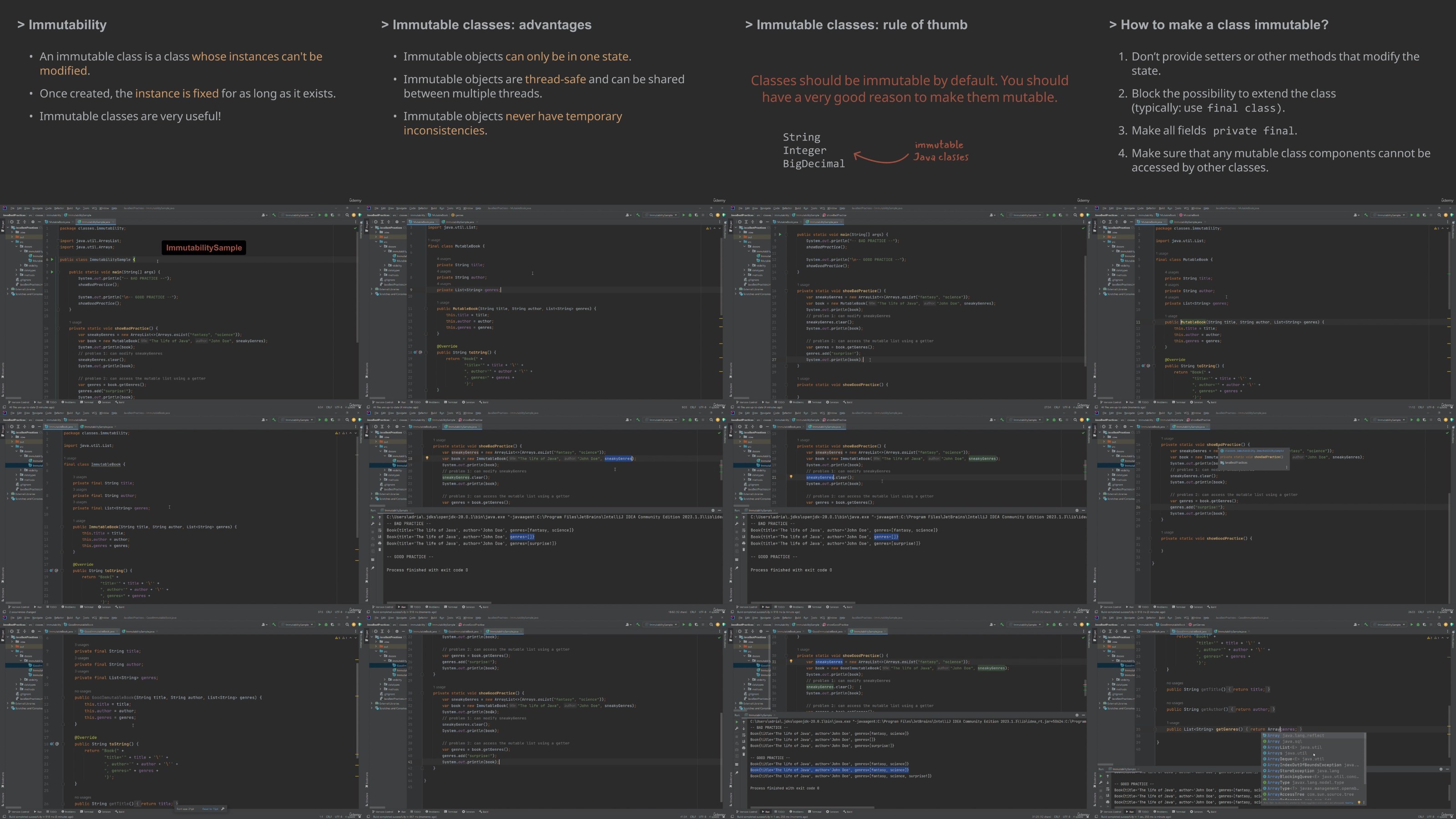This screenshot has height=819, width=1456.
Task: Click Select Opened File icon, red ImmutabilitySample label frame
Action: click(x=12, y=222)
